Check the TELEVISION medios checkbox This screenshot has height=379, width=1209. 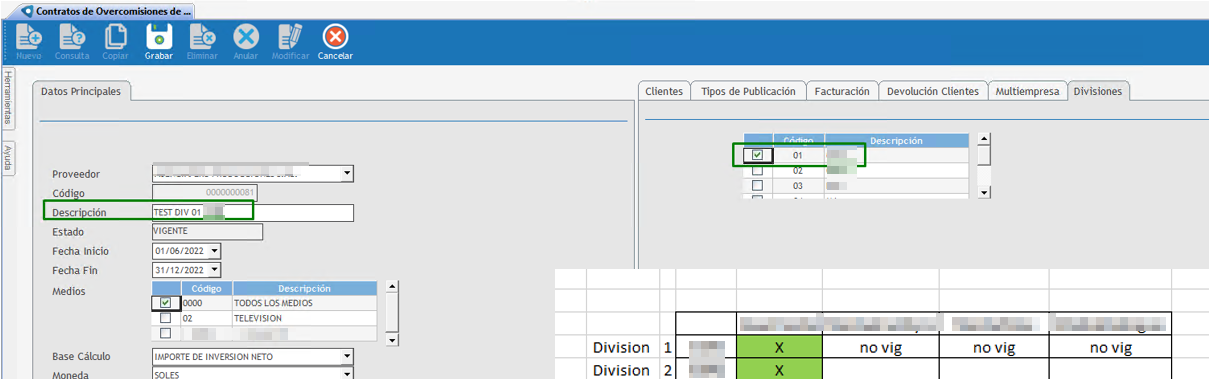pyautogui.click(x=165, y=318)
